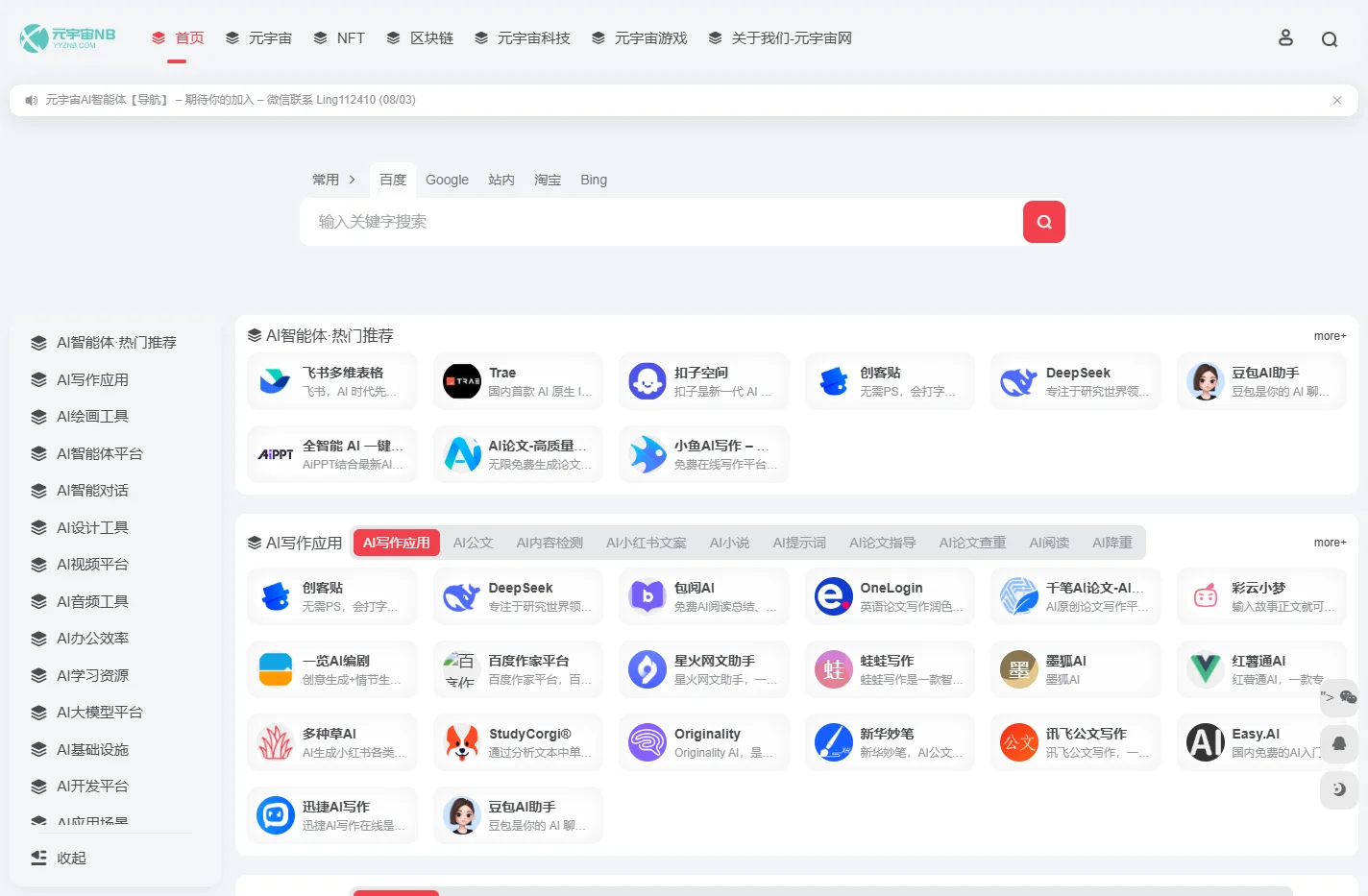The height and width of the screenshot is (896, 1368).
Task: Open the StudyCorgi corgi icon
Action: (x=462, y=742)
